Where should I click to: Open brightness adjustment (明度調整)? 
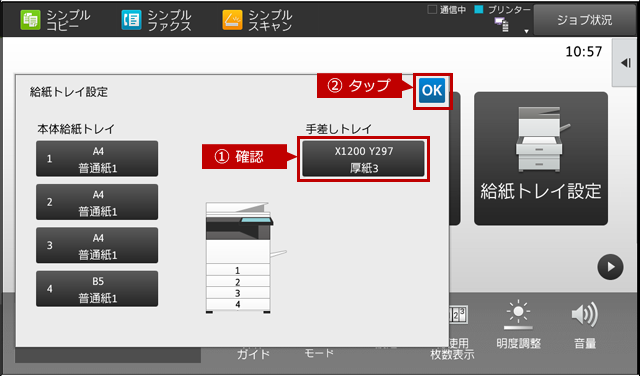[518, 326]
